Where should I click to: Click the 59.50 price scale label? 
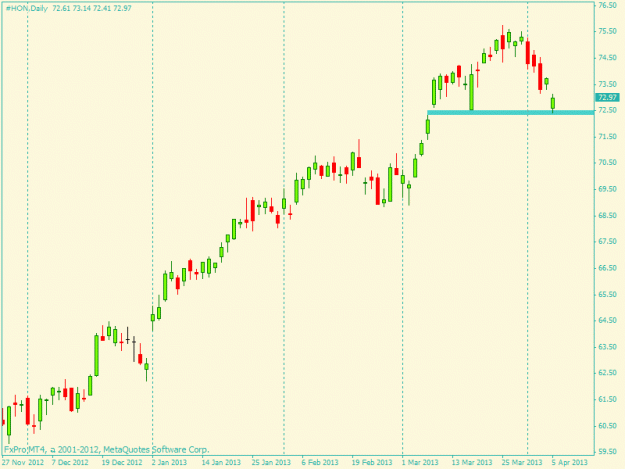click(607, 451)
